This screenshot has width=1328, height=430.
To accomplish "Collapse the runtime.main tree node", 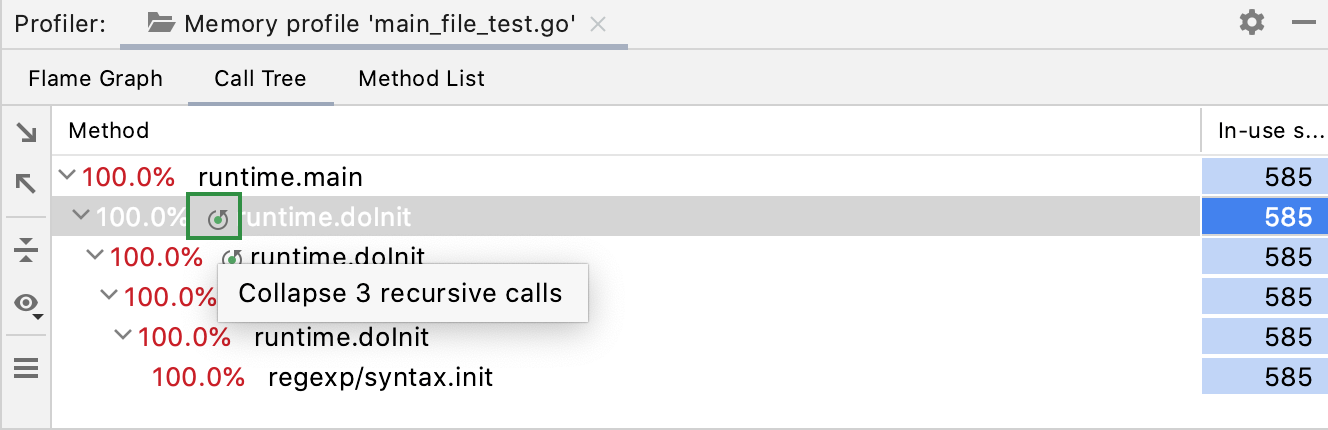I will pyautogui.click(x=67, y=177).
